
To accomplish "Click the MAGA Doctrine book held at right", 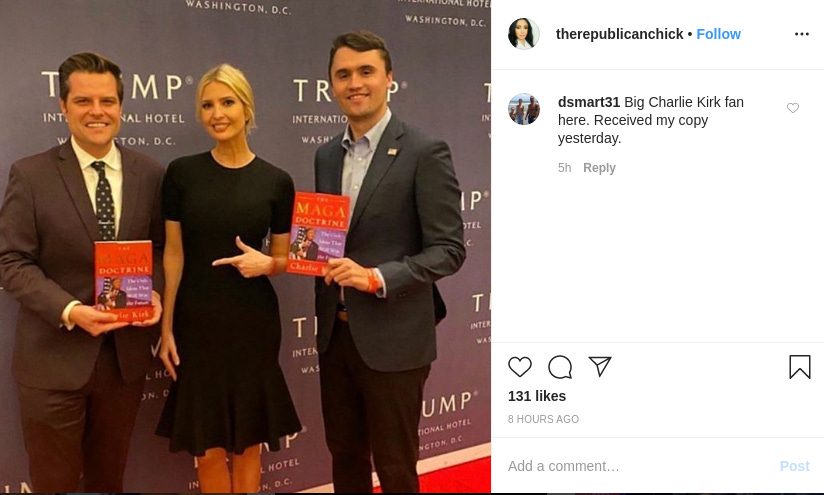I will coord(318,233).
